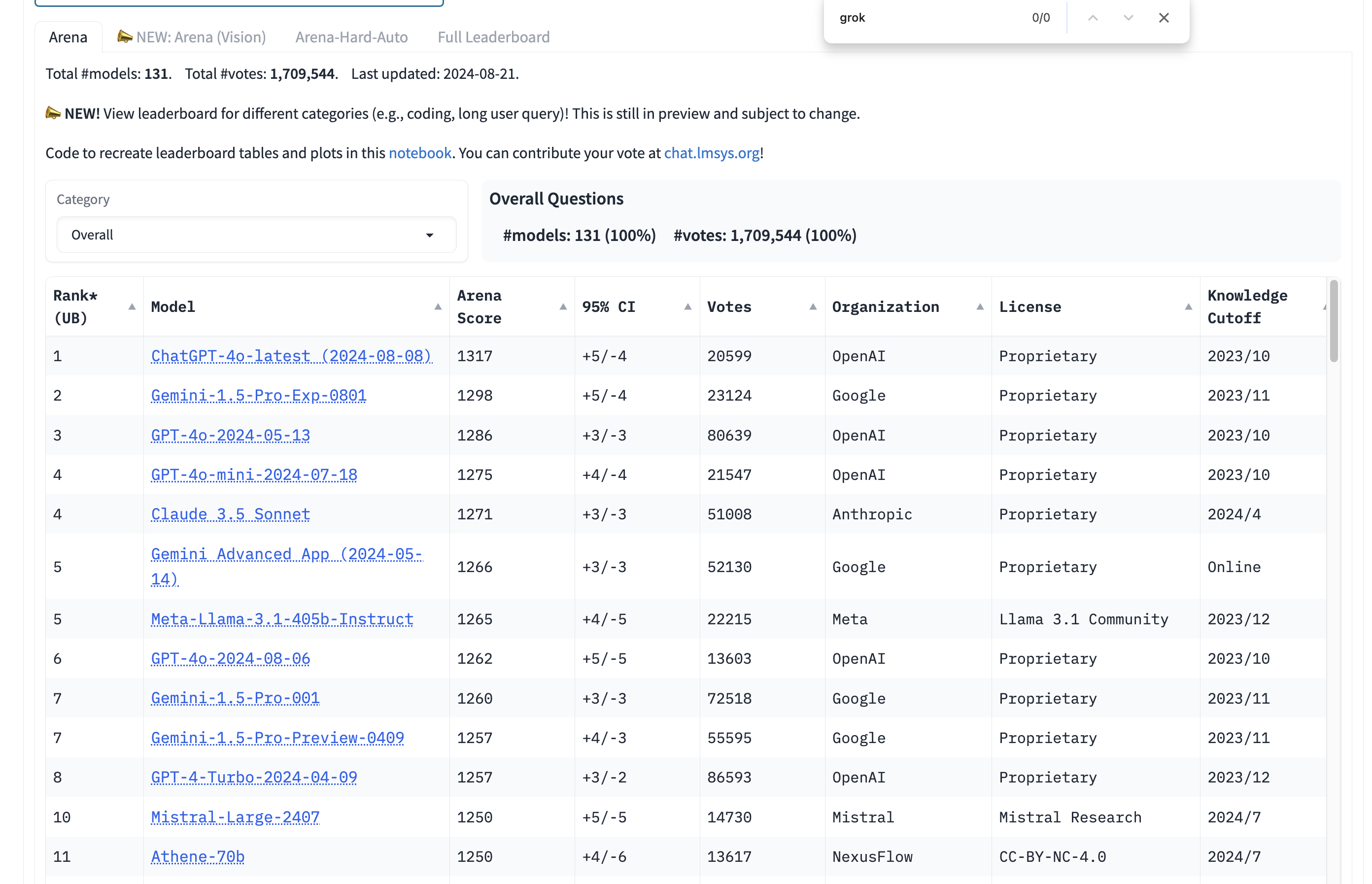This screenshot has width=1372, height=884.
Task: Go to previous find match arrow
Action: tap(1093, 18)
